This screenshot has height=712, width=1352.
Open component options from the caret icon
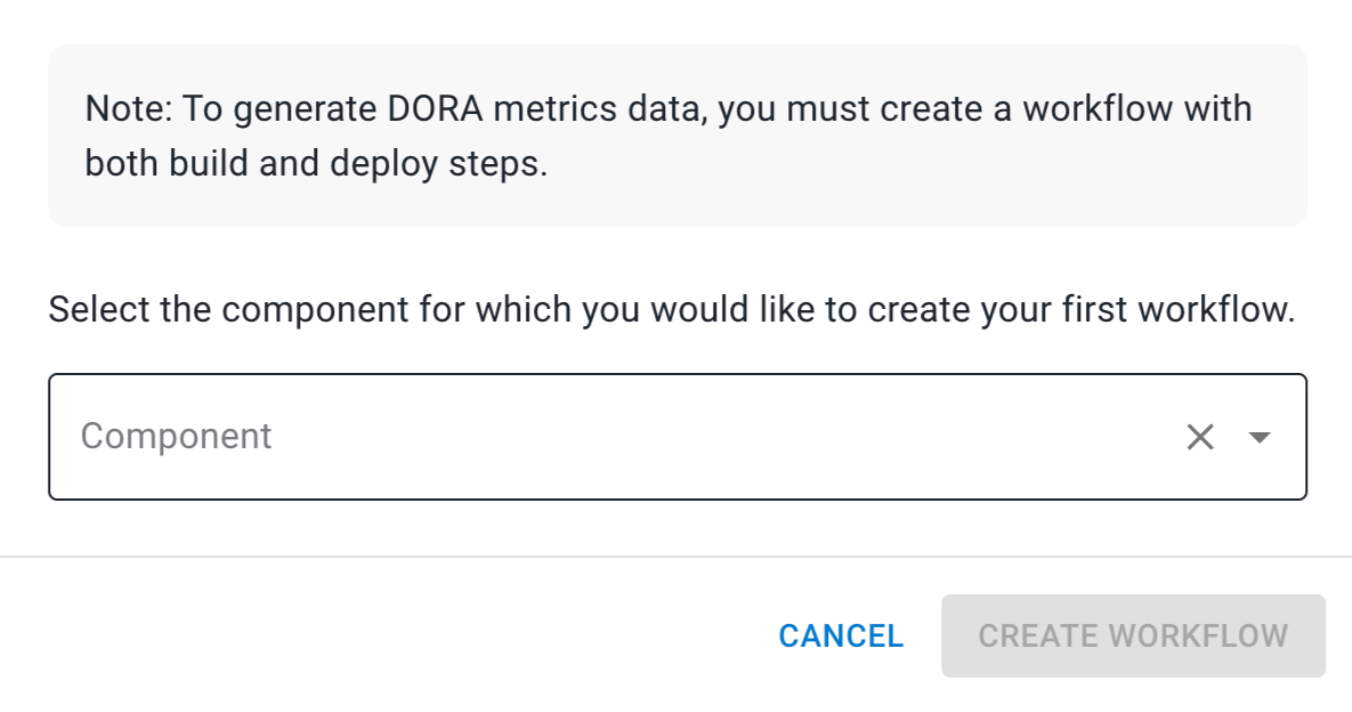pos(1260,436)
